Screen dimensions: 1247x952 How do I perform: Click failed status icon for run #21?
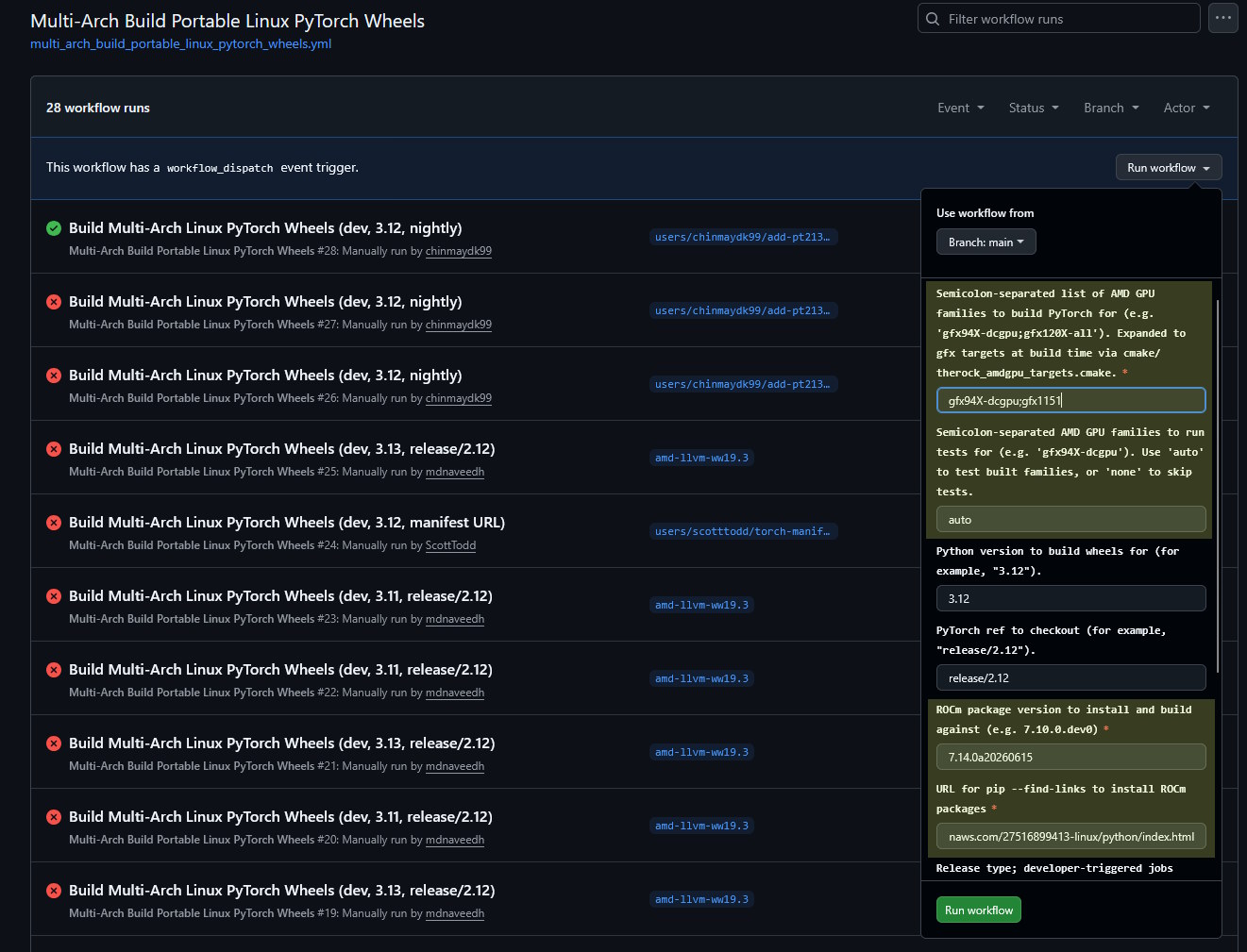pyautogui.click(x=54, y=743)
